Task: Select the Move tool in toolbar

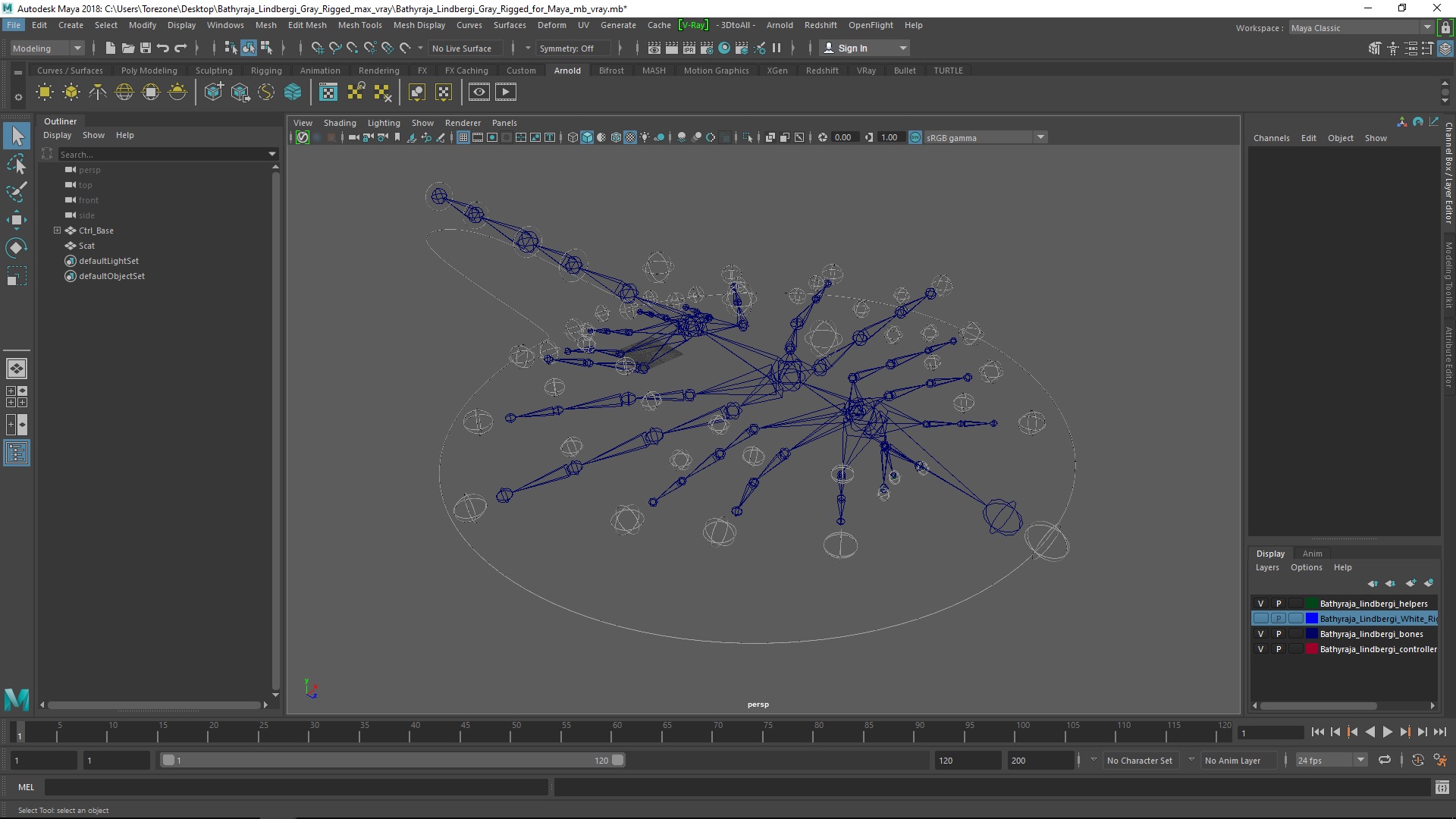Action: [17, 219]
